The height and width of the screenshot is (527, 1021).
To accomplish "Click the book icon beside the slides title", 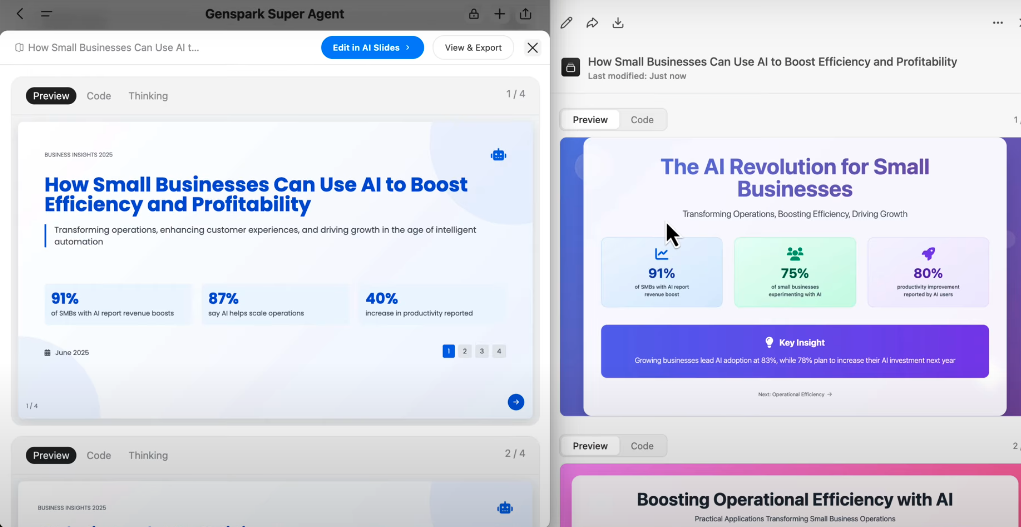I will [20, 48].
